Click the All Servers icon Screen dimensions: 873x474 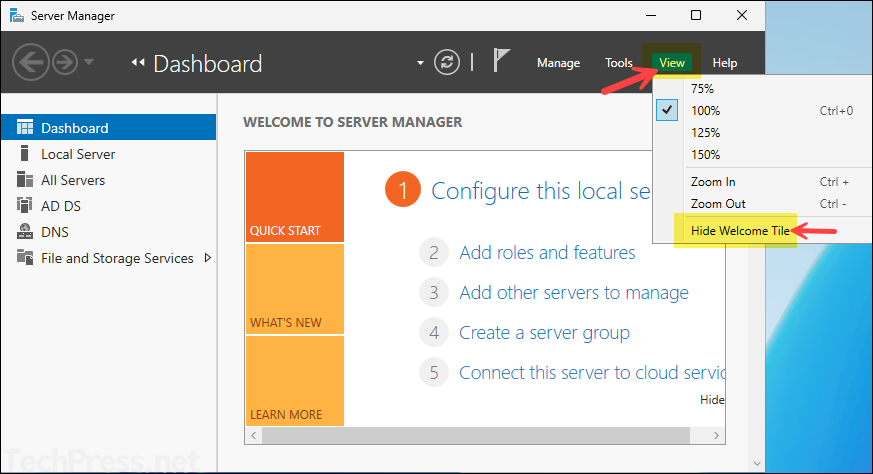pos(25,179)
